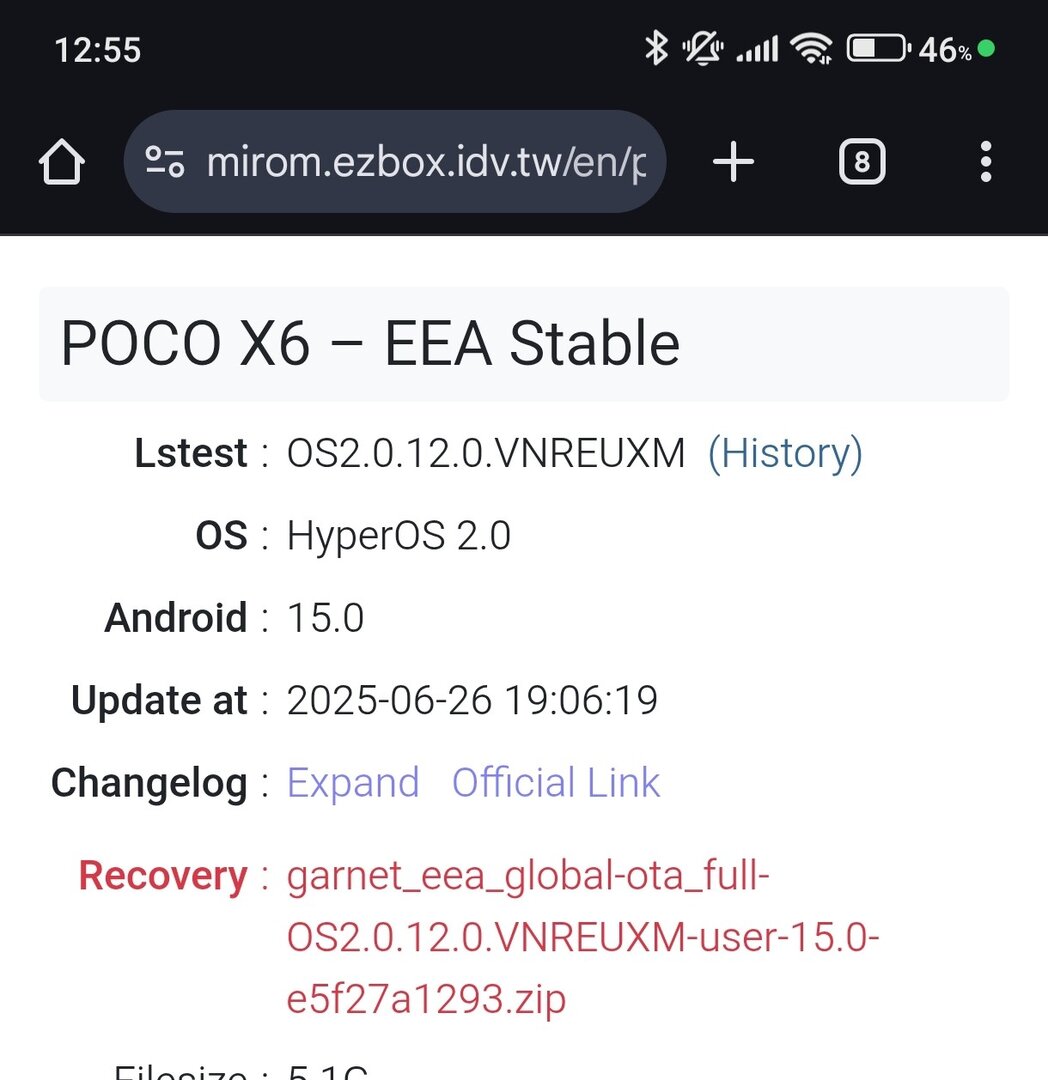
Task: Open the Official Link for changelog
Action: [556, 783]
